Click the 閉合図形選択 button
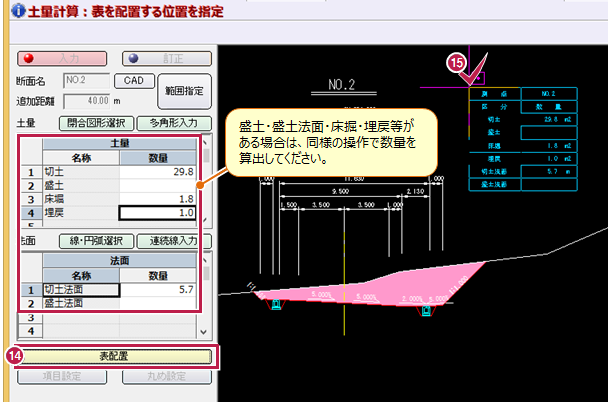Image resolution: width=608 pixels, height=402 pixels. coord(96,123)
